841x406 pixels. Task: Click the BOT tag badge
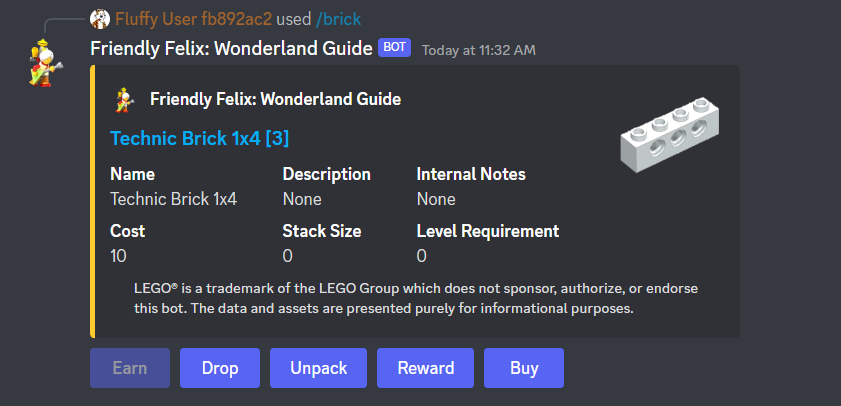[394, 48]
